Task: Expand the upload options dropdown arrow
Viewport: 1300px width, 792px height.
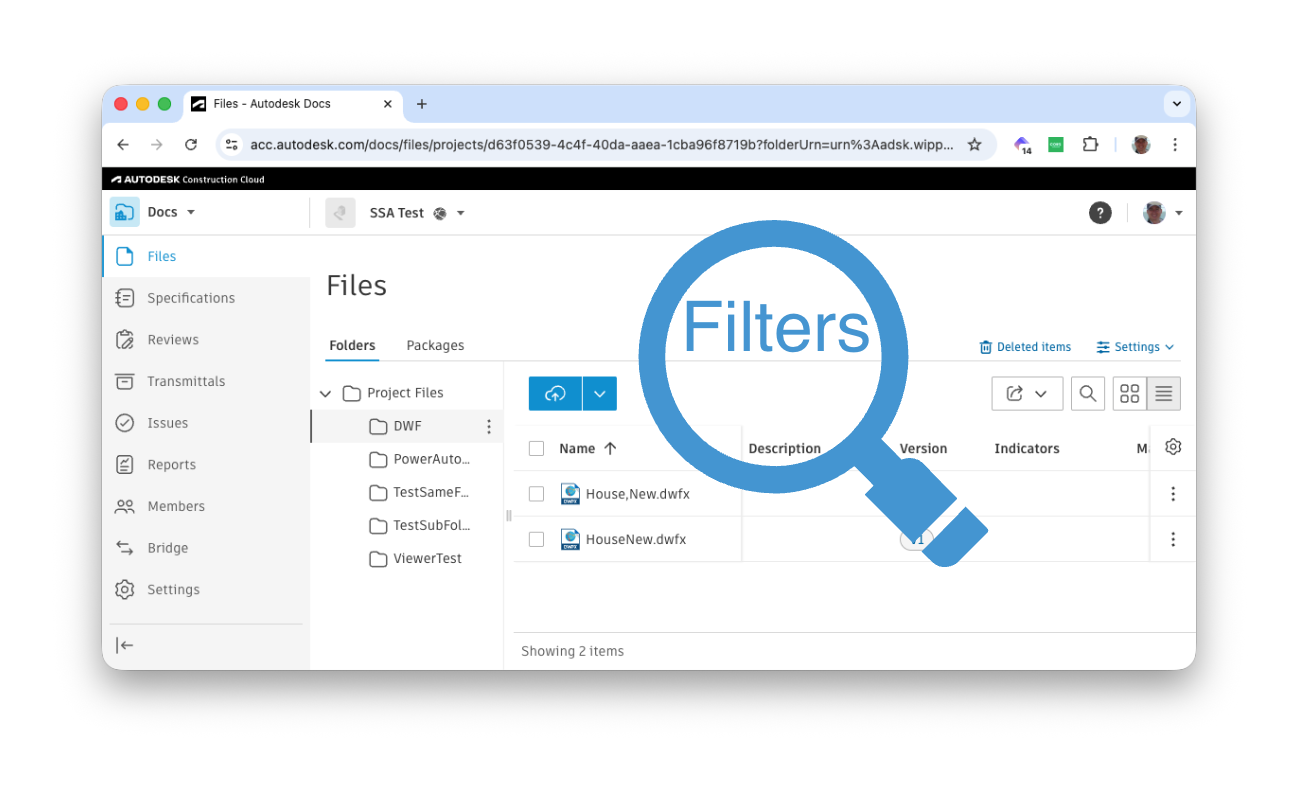Action: [599, 394]
